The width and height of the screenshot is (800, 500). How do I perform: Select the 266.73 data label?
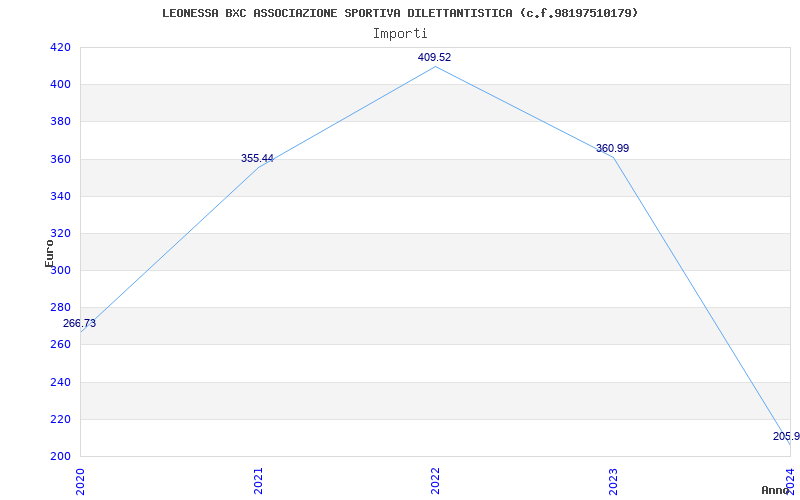point(79,323)
